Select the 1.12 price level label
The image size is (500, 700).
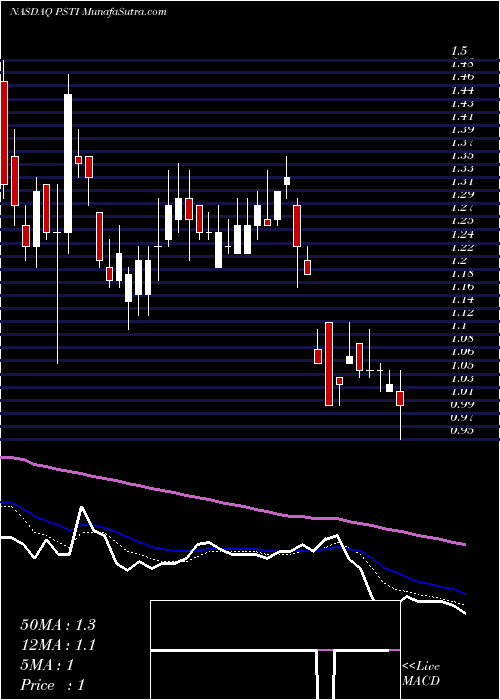coord(463,312)
